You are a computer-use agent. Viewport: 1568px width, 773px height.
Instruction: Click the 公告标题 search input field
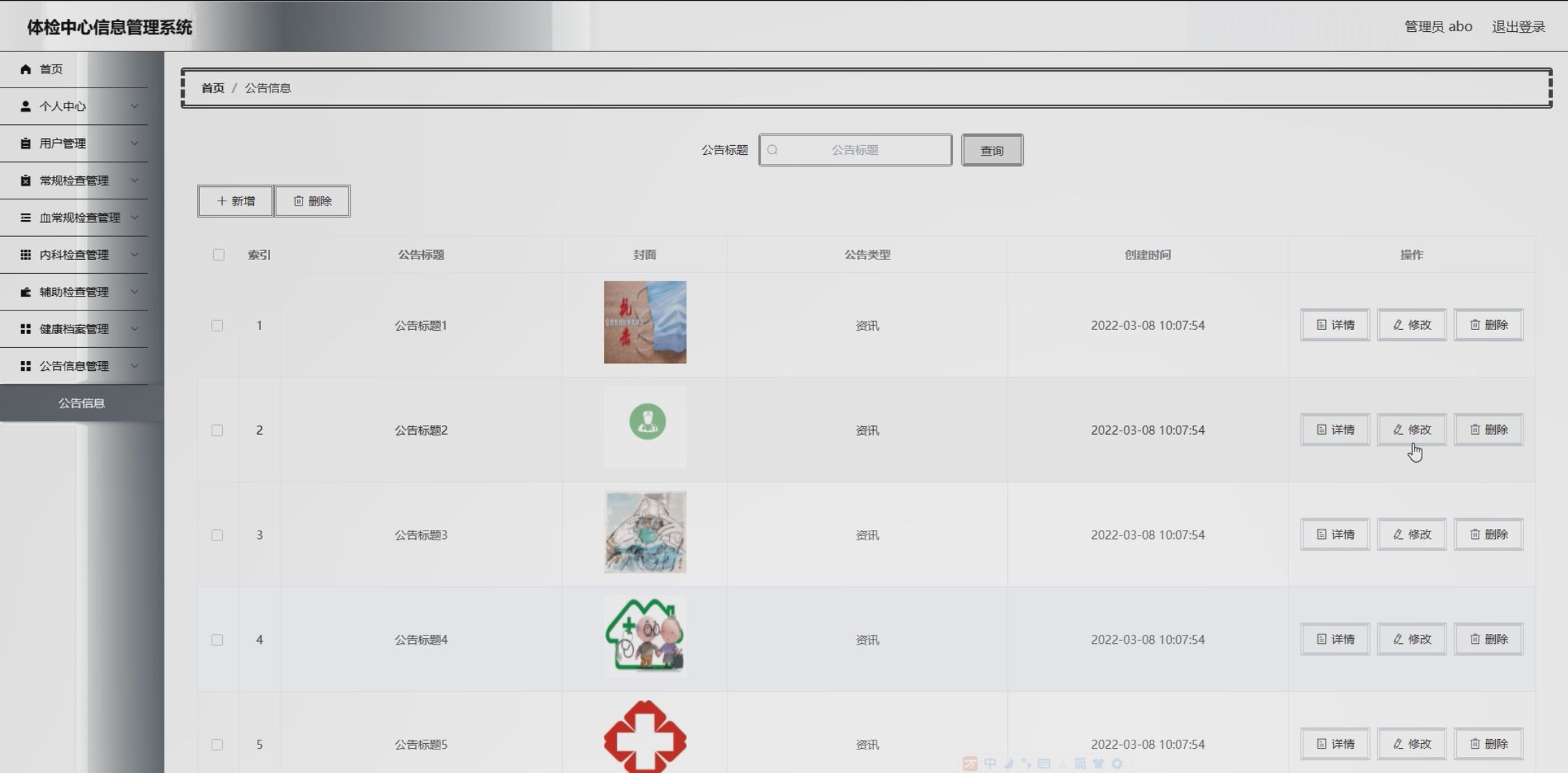[x=855, y=150]
